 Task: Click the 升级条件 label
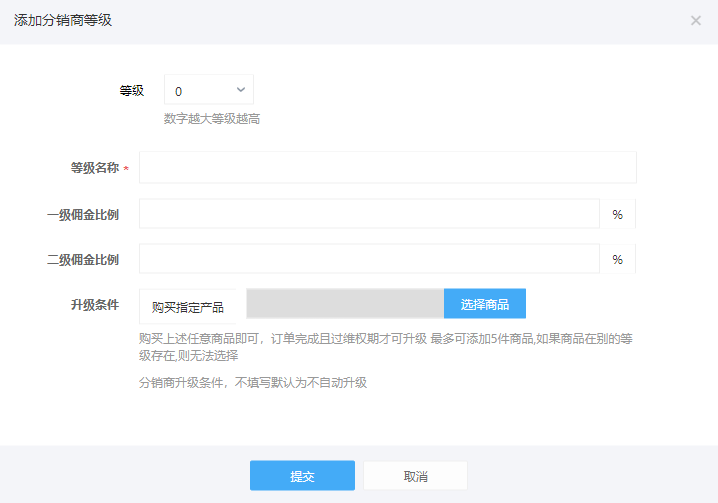[x=95, y=305]
